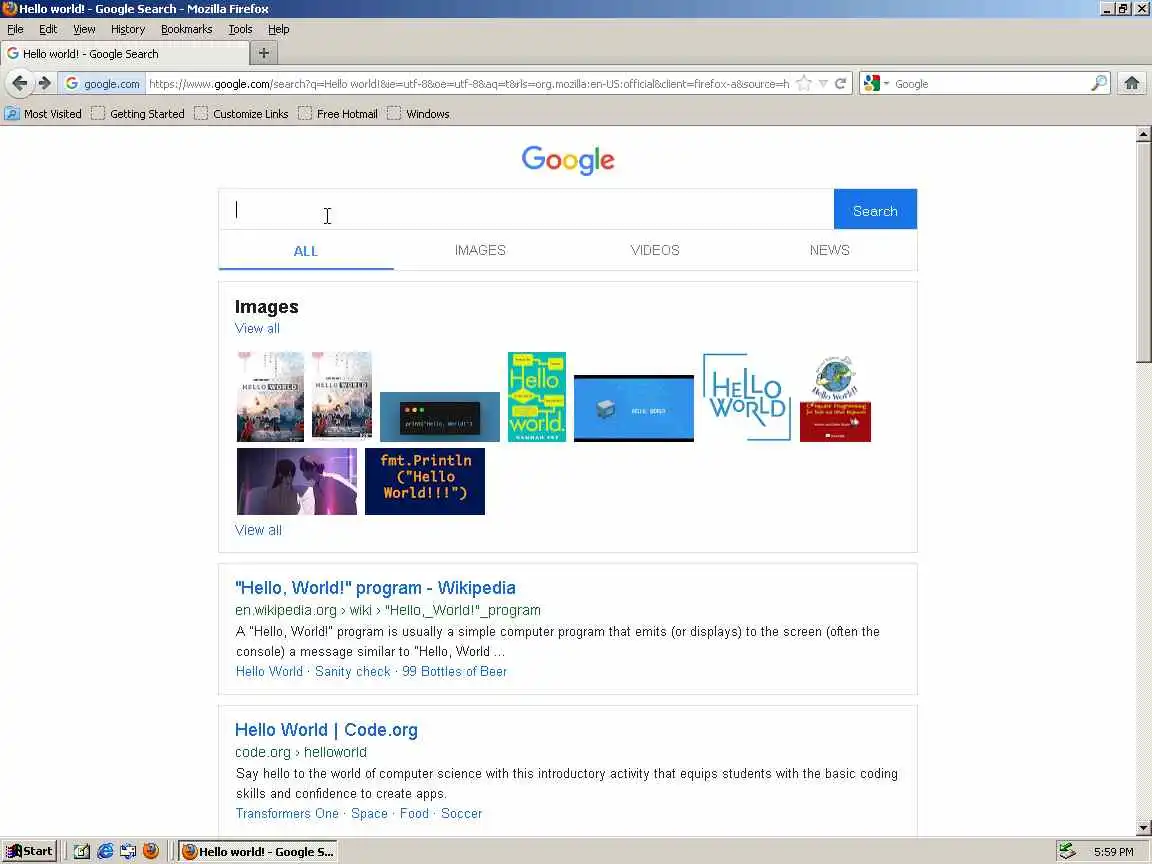
Task: Follow the Space sublink
Action: click(x=369, y=813)
